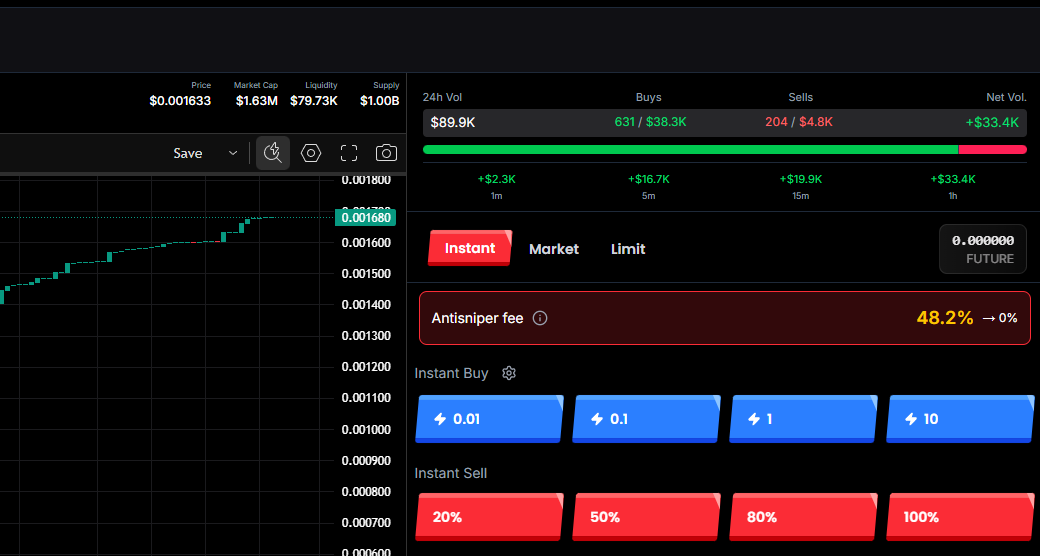Click the 631 / $38.3K buys value
1040x556 pixels.
click(650, 122)
